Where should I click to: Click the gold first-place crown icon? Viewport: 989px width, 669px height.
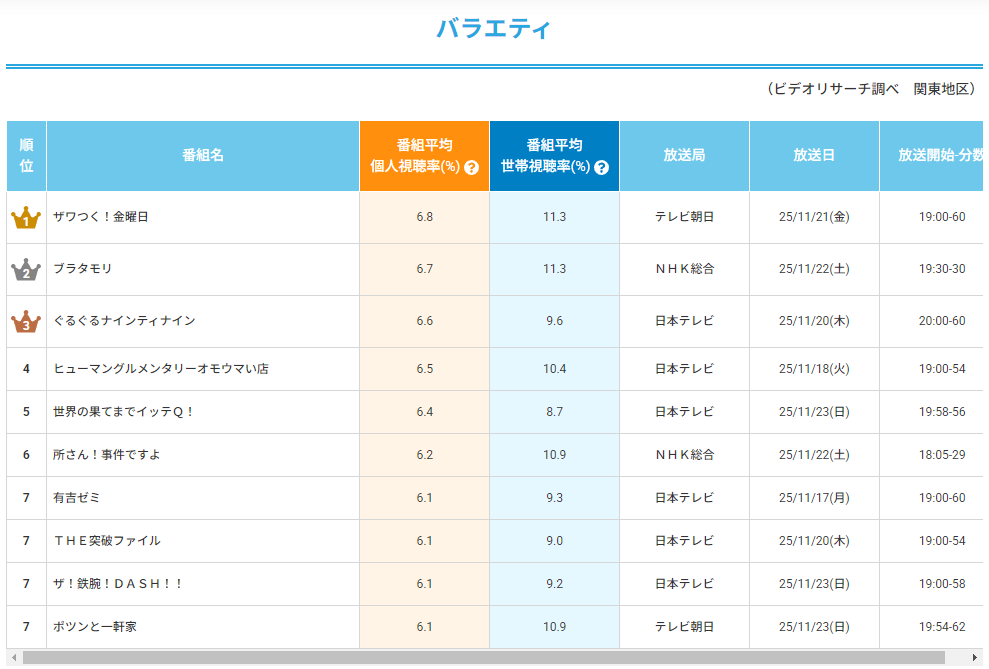tap(26, 218)
